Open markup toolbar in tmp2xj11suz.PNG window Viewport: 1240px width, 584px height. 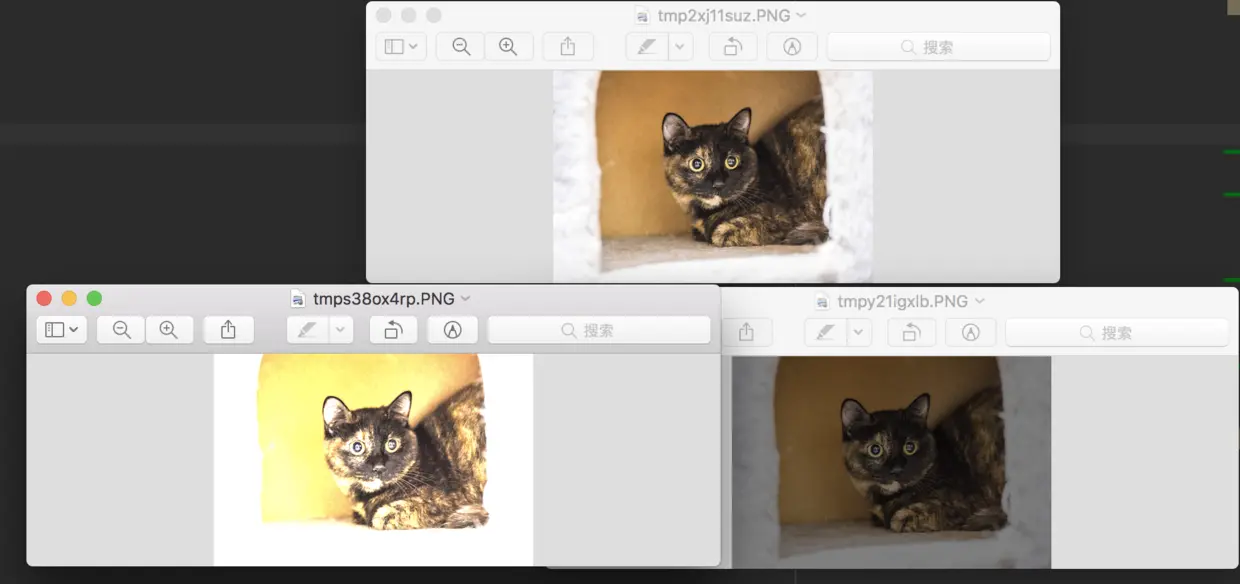[x=792, y=47]
